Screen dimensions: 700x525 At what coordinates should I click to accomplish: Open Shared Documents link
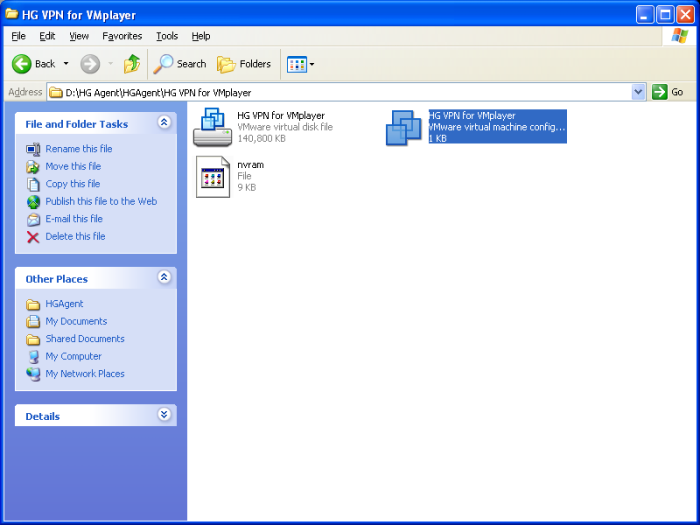(85, 338)
